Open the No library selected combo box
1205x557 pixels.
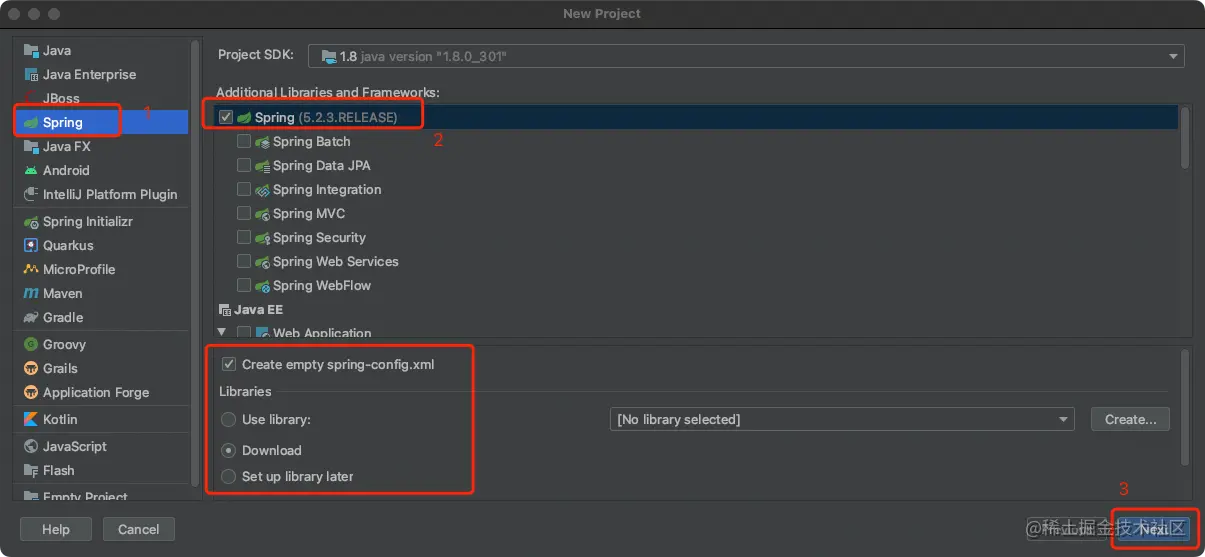(841, 420)
